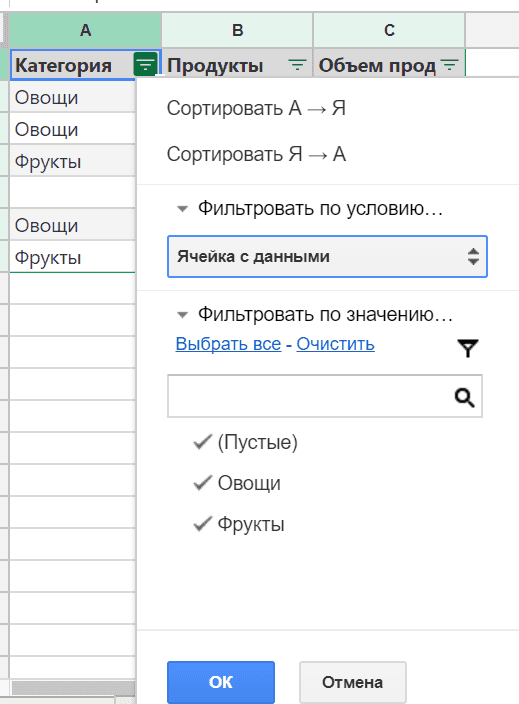This screenshot has height=704, width=519.
Task: Click the Выбрать все link
Action: tap(228, 344)
